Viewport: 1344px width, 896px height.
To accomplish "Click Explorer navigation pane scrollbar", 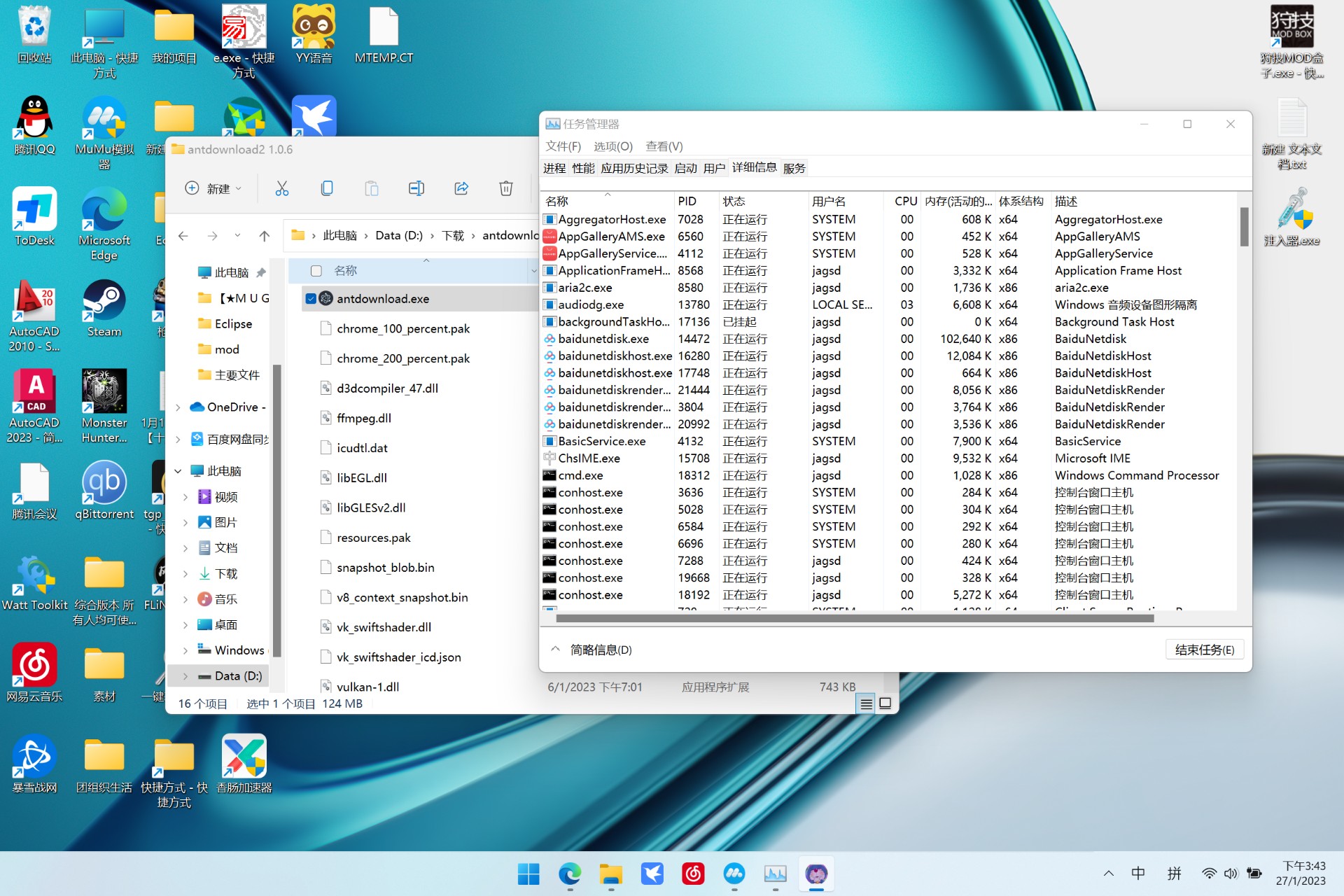I will [276, 511].
